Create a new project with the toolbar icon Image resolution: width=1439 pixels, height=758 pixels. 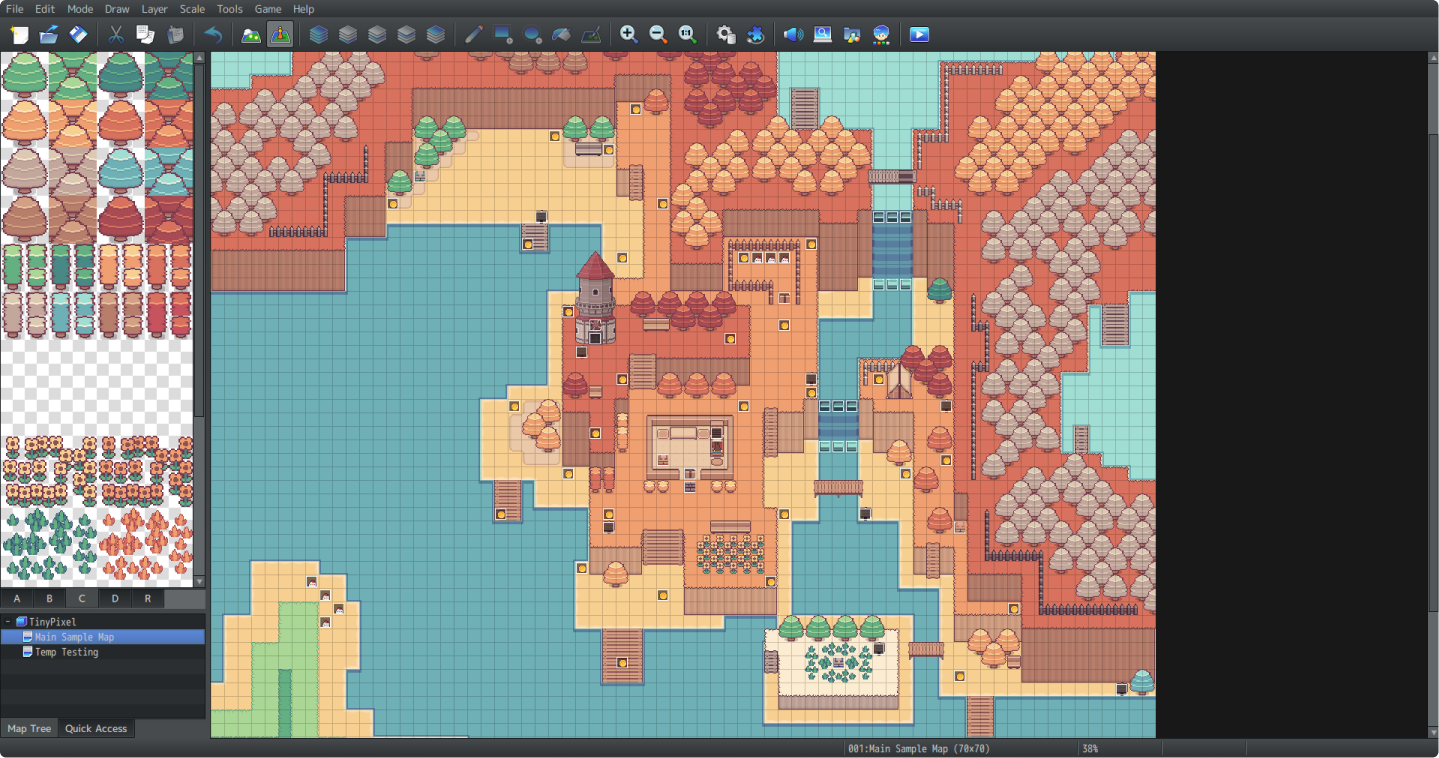tap(19, 35)
